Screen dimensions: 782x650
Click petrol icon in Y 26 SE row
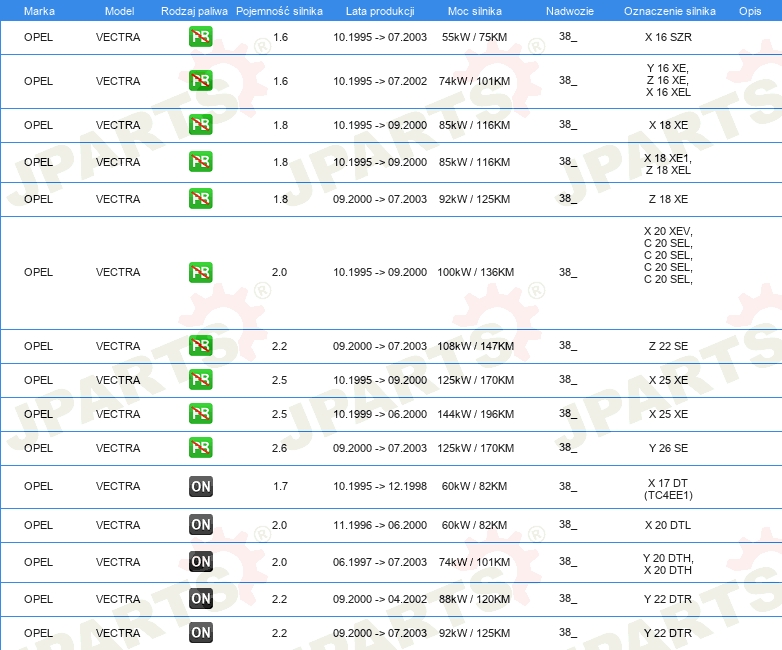pos(200,447)
